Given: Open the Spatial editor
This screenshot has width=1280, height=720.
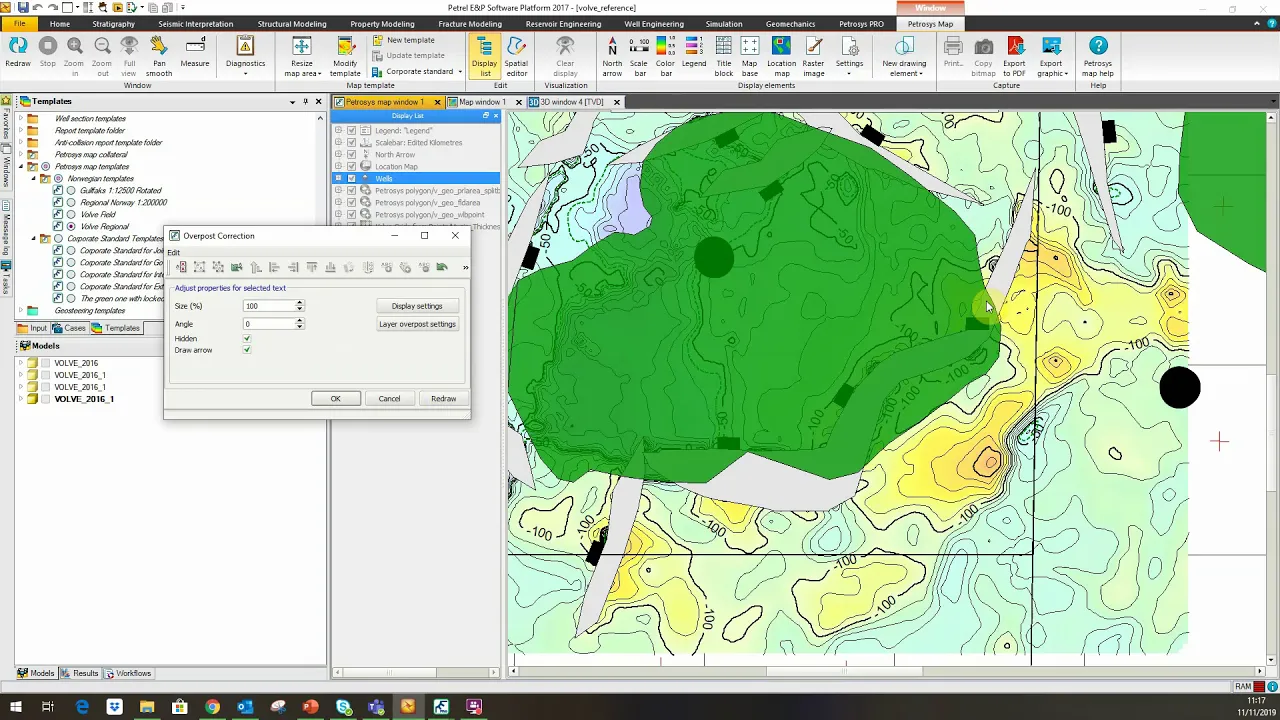Looking at the screenshot, I should [x=516, y=56].
